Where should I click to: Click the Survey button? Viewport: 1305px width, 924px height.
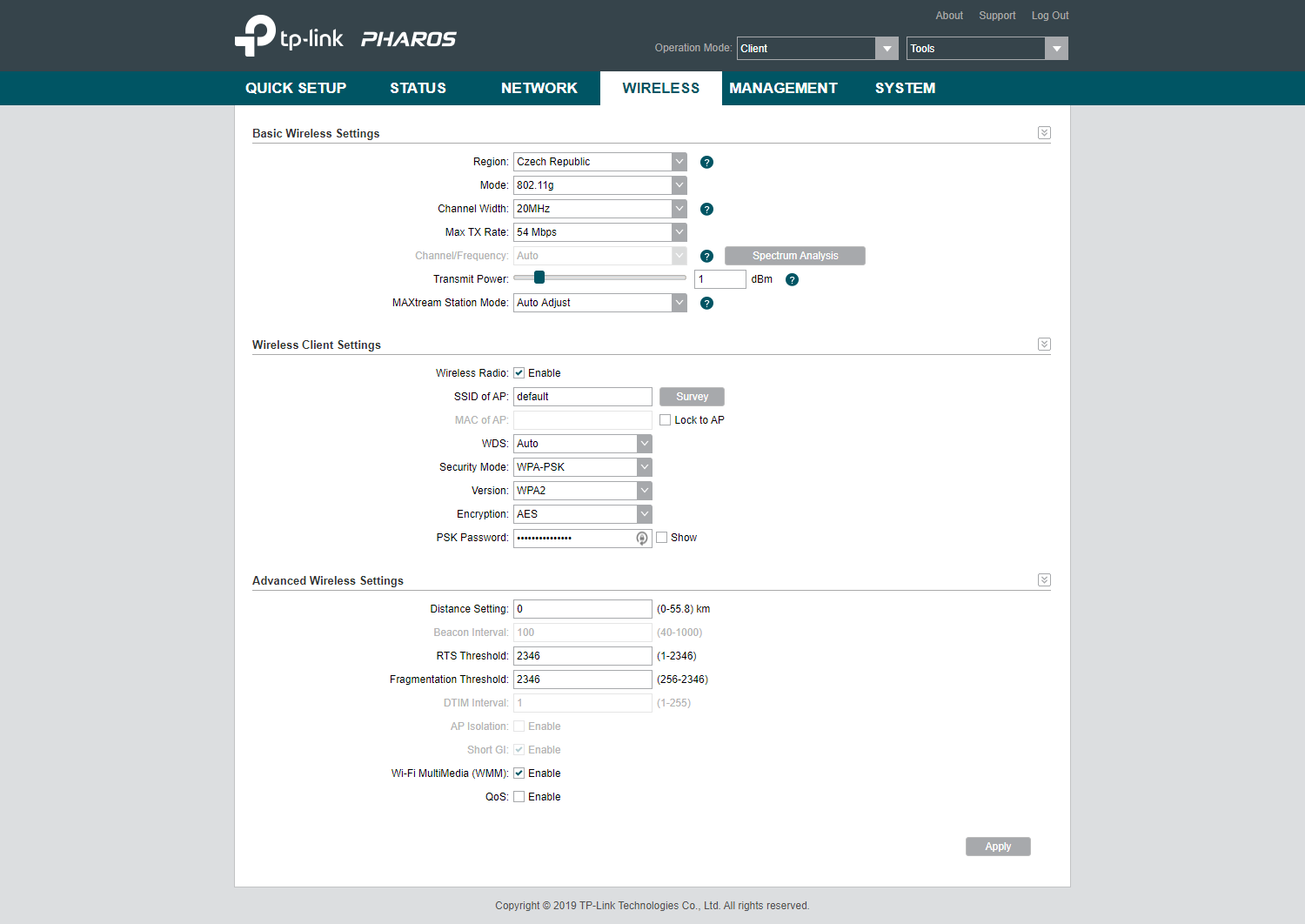(692, 397)
